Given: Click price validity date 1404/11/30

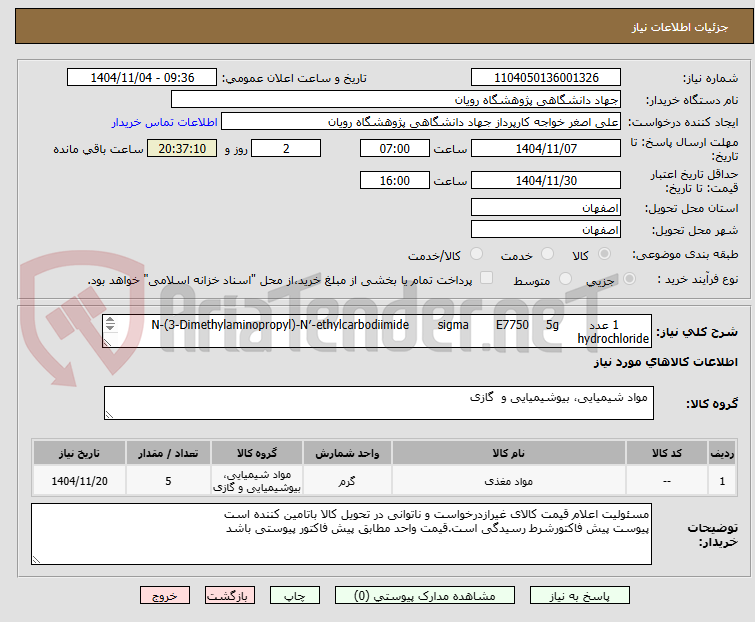Looking at the screenshot, I should click(x=546, y=180).
